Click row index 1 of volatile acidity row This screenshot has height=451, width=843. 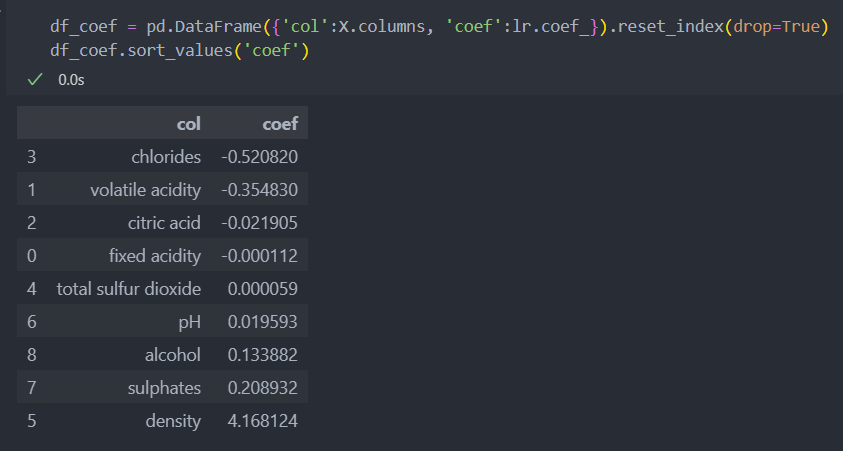click(x=32, y=190)
